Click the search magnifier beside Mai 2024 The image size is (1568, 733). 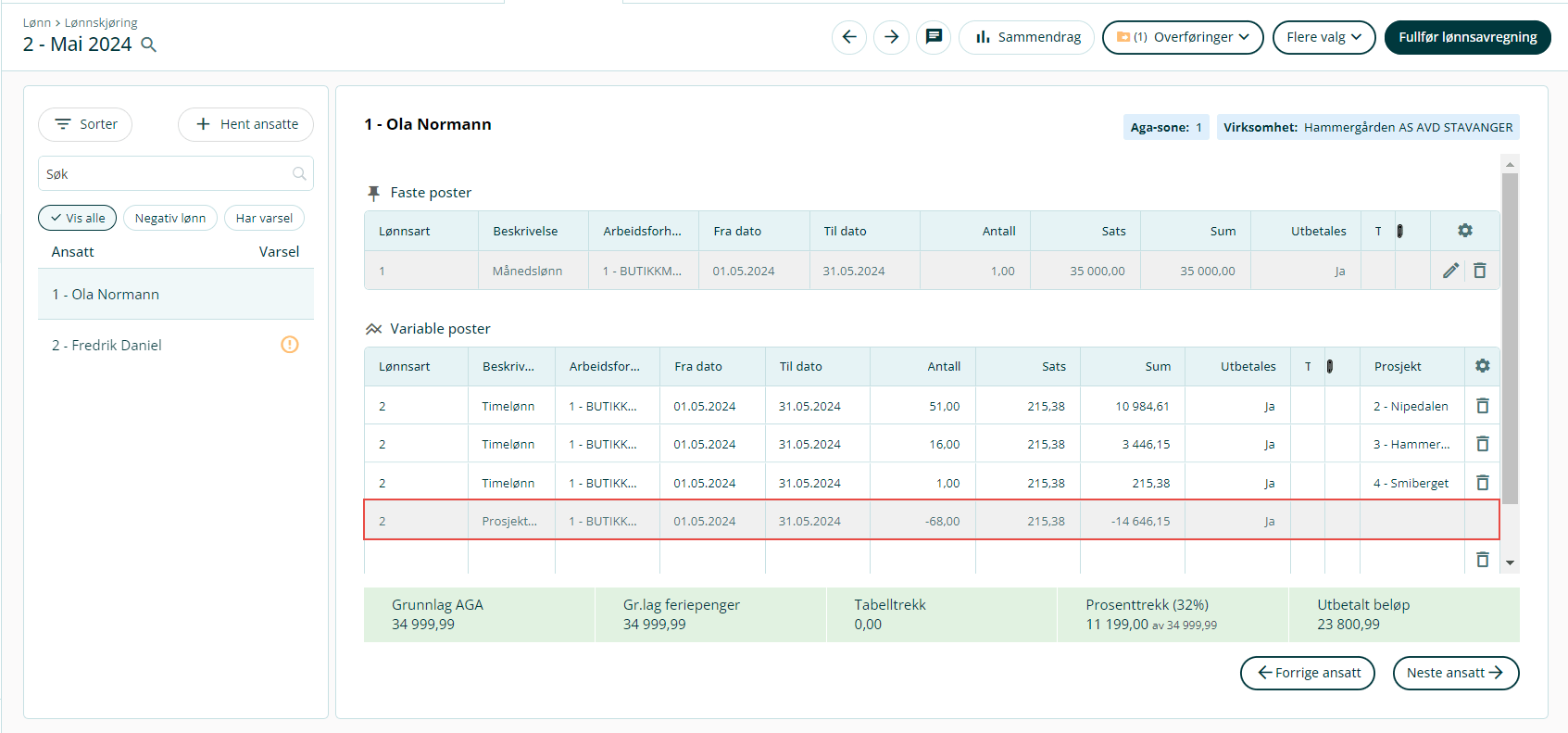tap(148, 44)
